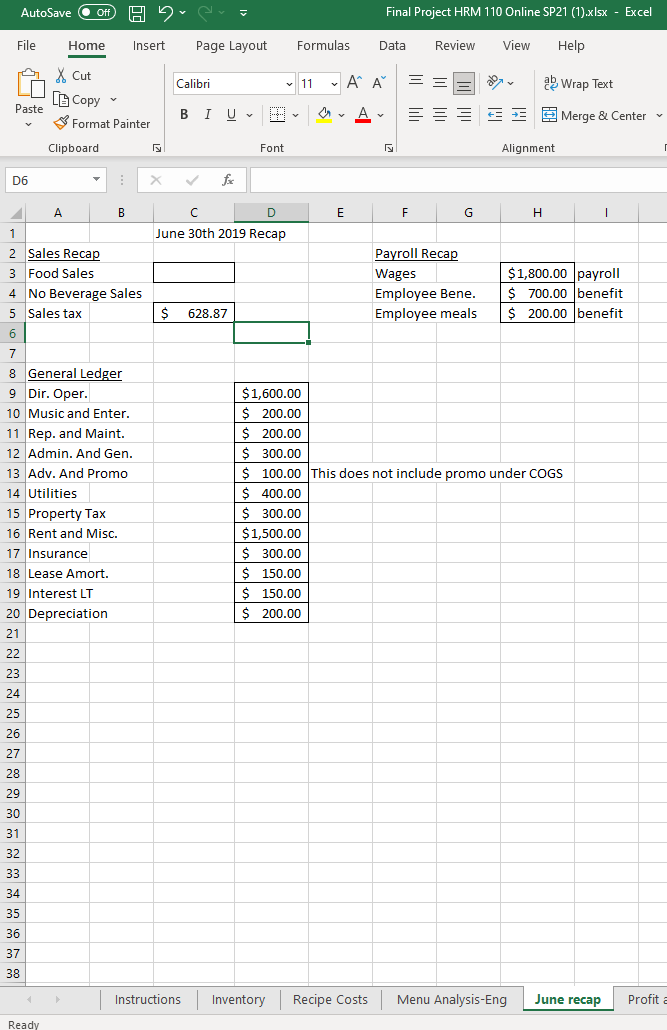Increase font size with the large A

pos(354,83)
